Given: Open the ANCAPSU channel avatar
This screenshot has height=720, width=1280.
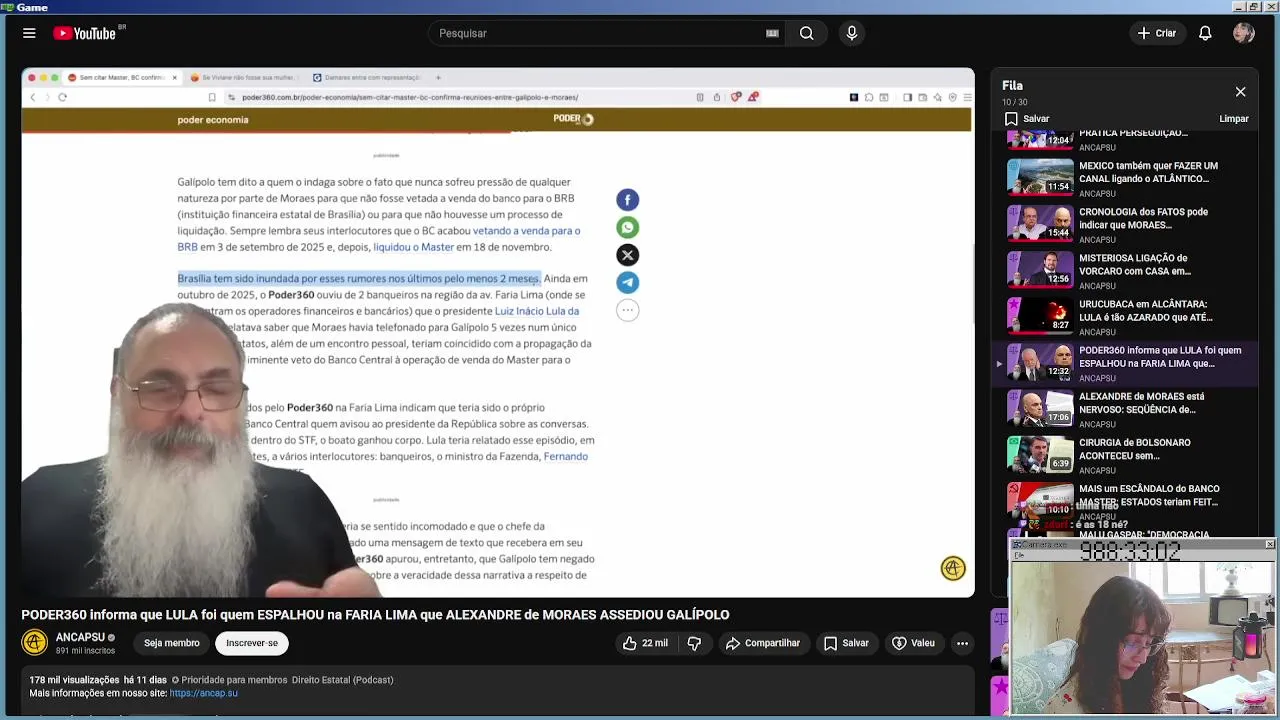Looking at the screenshot, I should [x=35, y=643].
